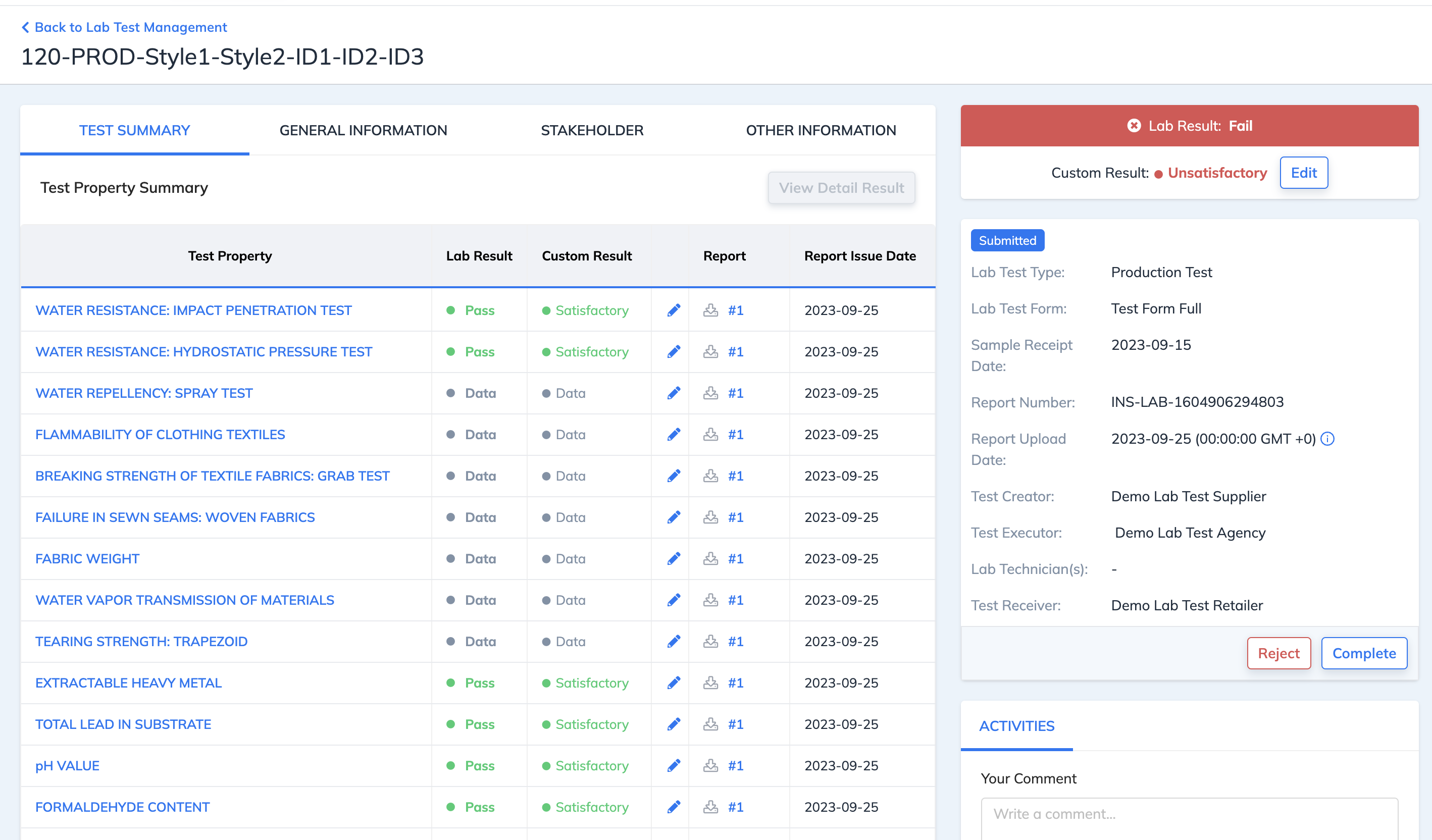This screenshot has height=840, width=1432.
Task: Download report for Extractable Heavy Metal row
Action: click(710, 683)
